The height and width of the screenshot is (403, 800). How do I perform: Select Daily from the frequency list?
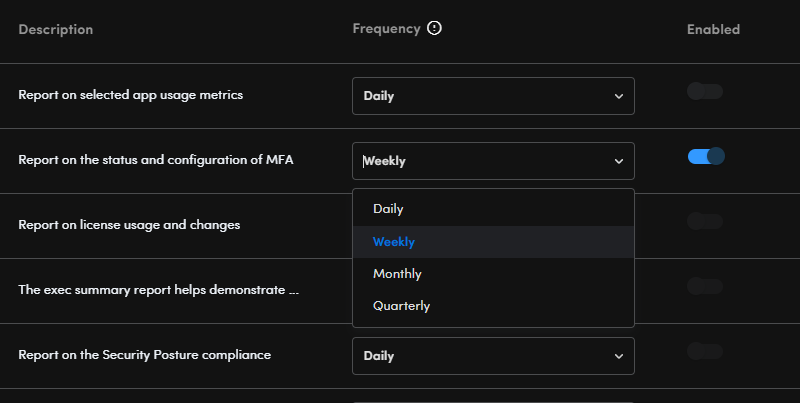click(388, 209)
